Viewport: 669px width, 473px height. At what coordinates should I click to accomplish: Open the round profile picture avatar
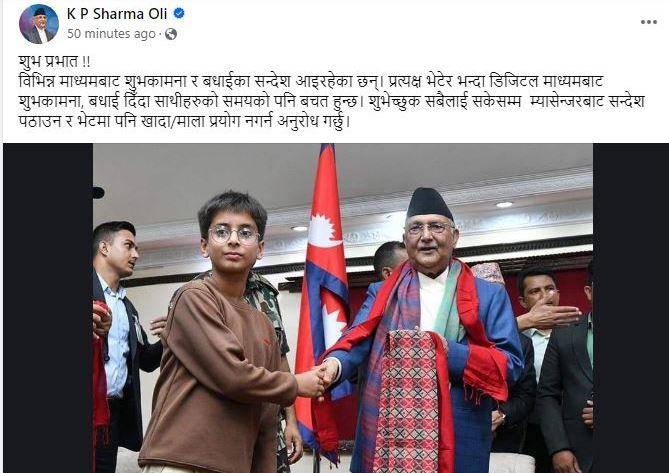39,24
